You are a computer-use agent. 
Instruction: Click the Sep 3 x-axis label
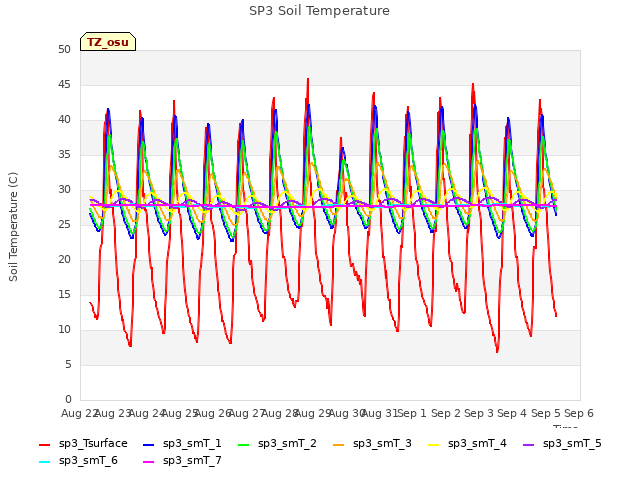479,413
